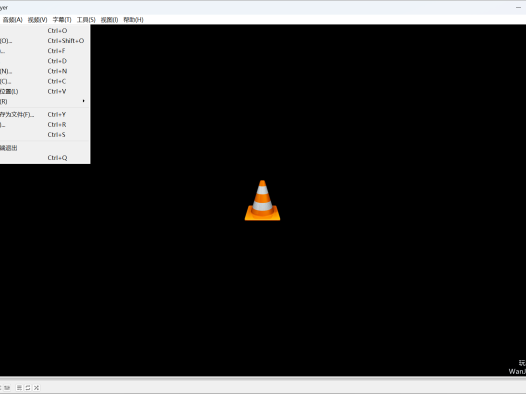This screenshot has height=394, width=526.
Task: Select the Ctrl+V open location entry
Action: [x=45, y=91]
